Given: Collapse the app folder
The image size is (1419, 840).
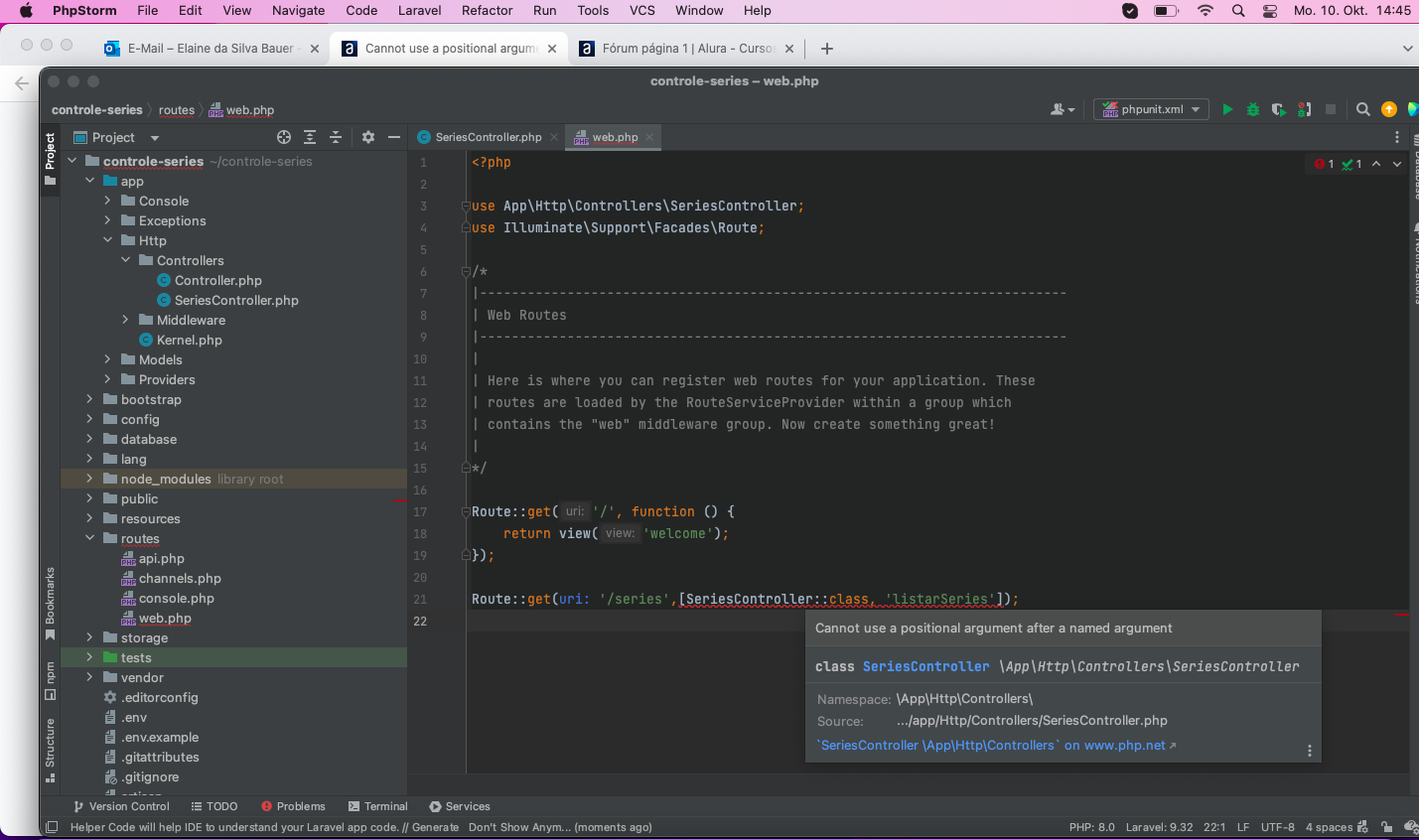Looking at the screenshot, I should [89, 181].
